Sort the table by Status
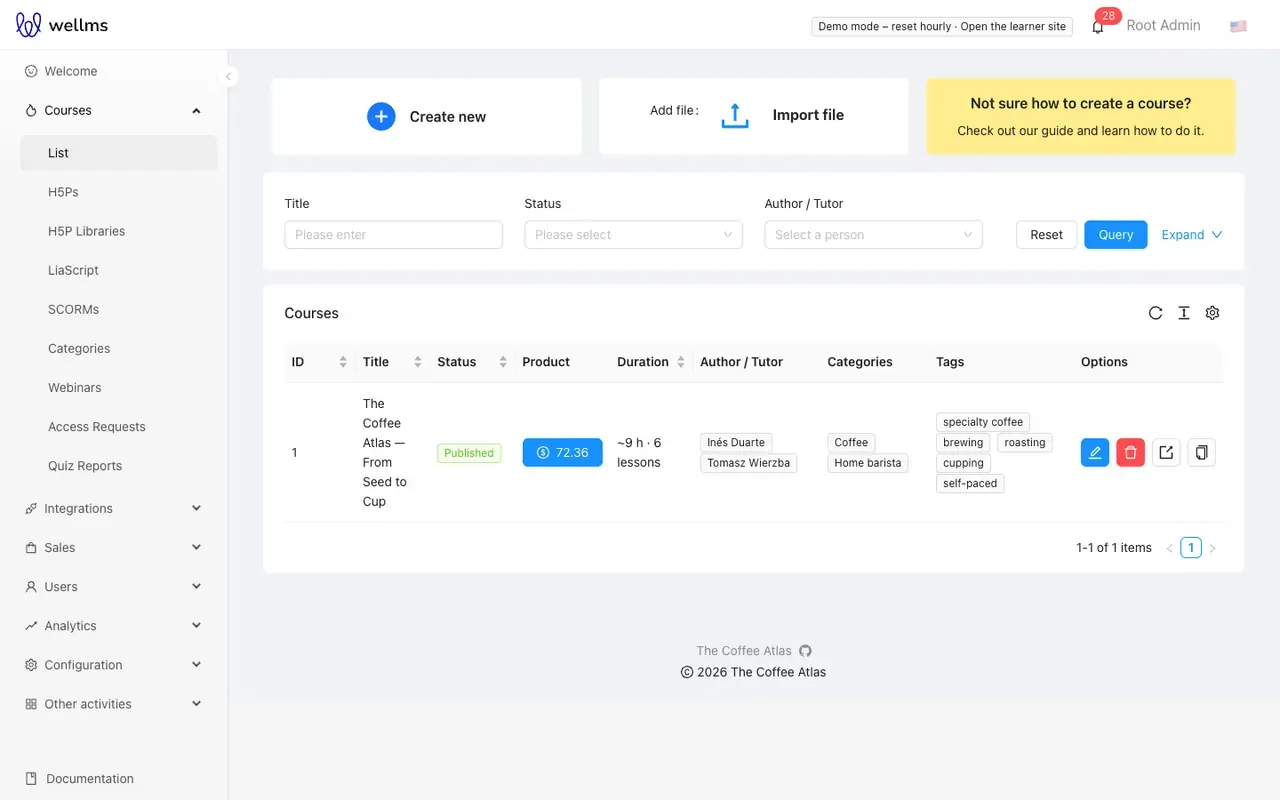 503,362
